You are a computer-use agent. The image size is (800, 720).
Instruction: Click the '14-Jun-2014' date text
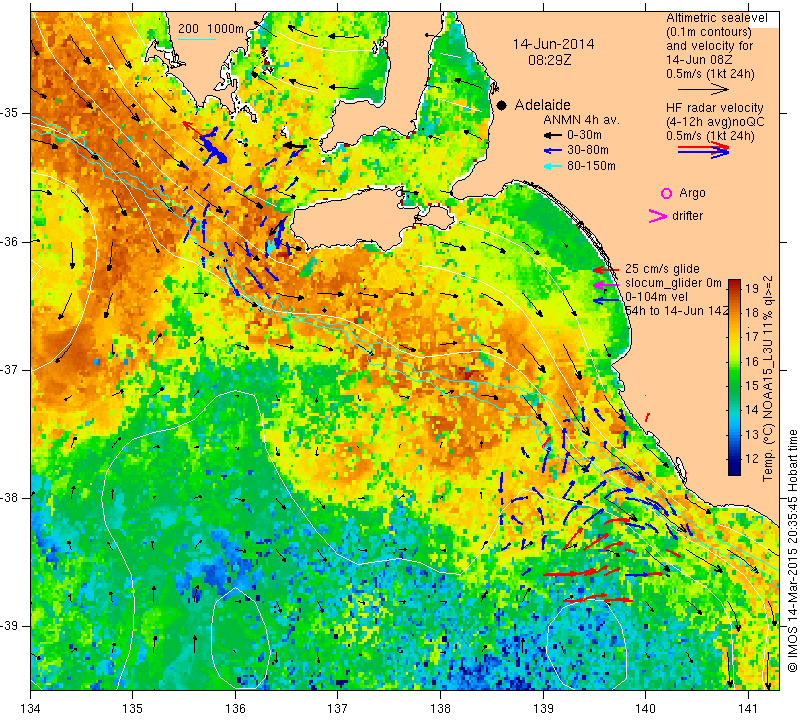[554, 44]
